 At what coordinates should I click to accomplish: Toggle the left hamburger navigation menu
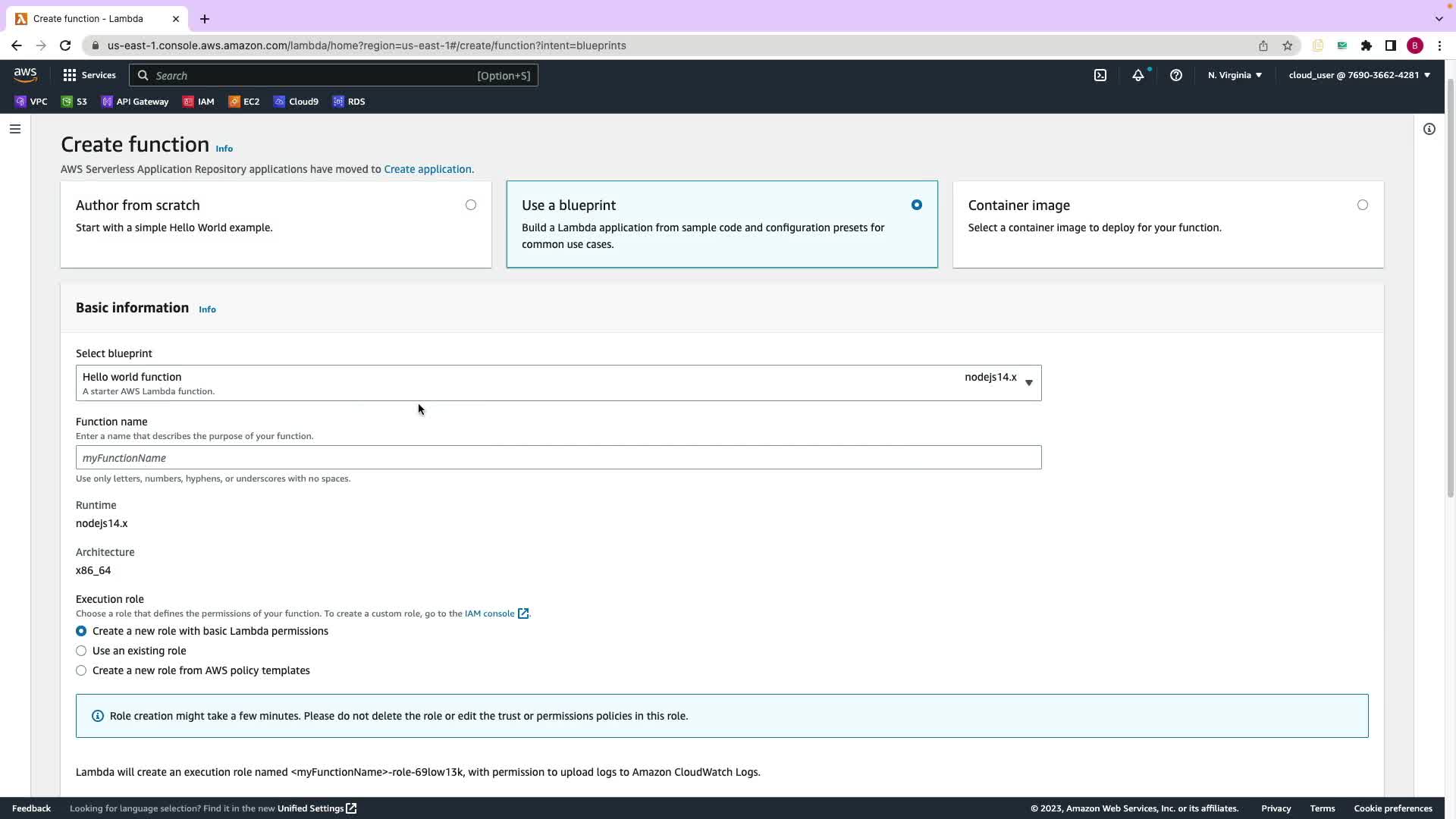click(x=14, y=129)
